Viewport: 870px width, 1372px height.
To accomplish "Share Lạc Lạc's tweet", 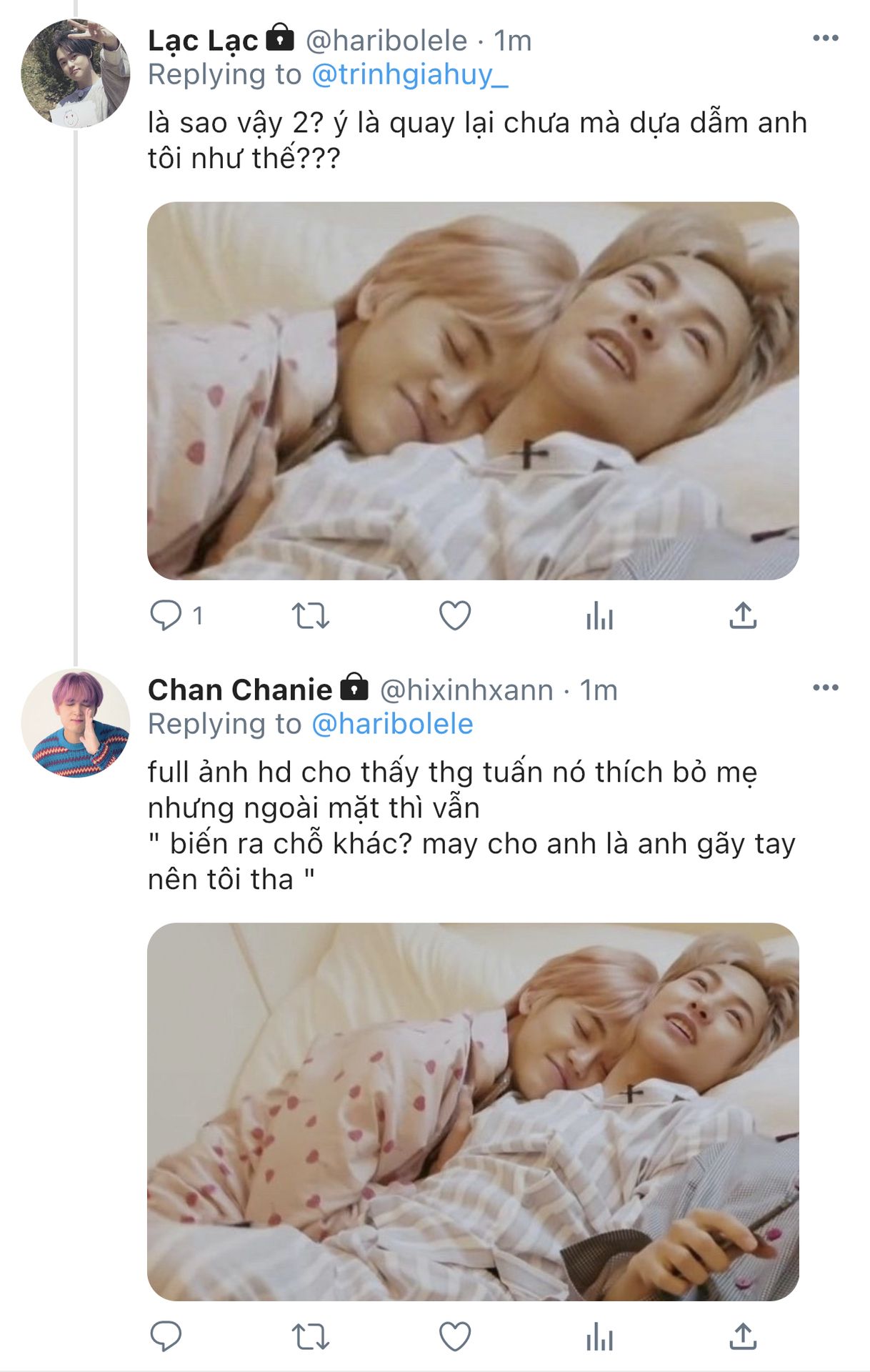I will pos(743,615).
